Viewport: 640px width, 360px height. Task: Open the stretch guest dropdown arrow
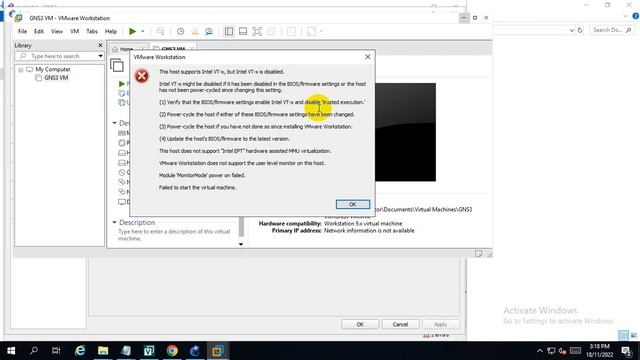[321, 31]
